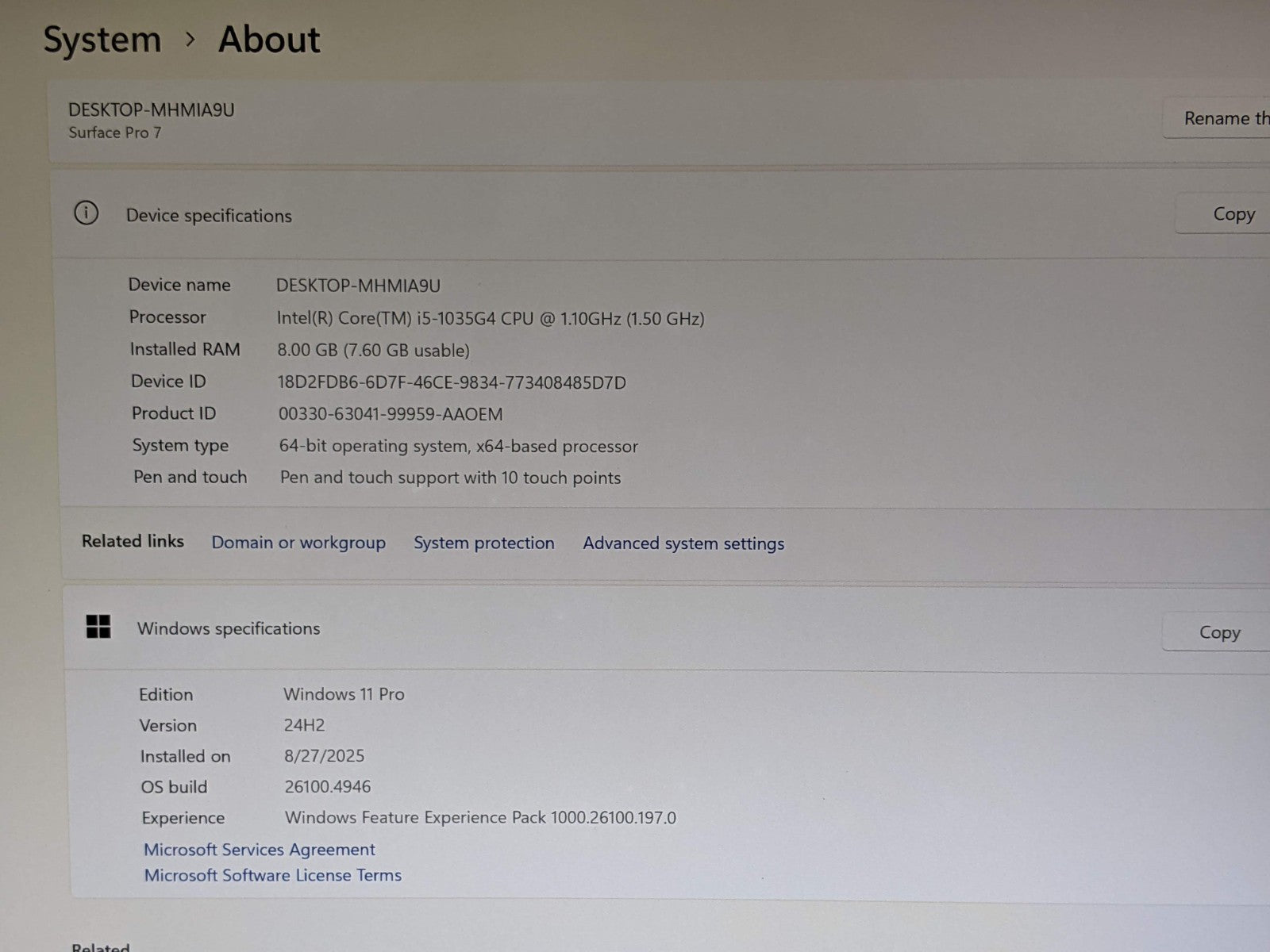Open the Domain or workgroup link
Image resolution: width=1270 pixels, height=952 pixels.
[298, 543]
